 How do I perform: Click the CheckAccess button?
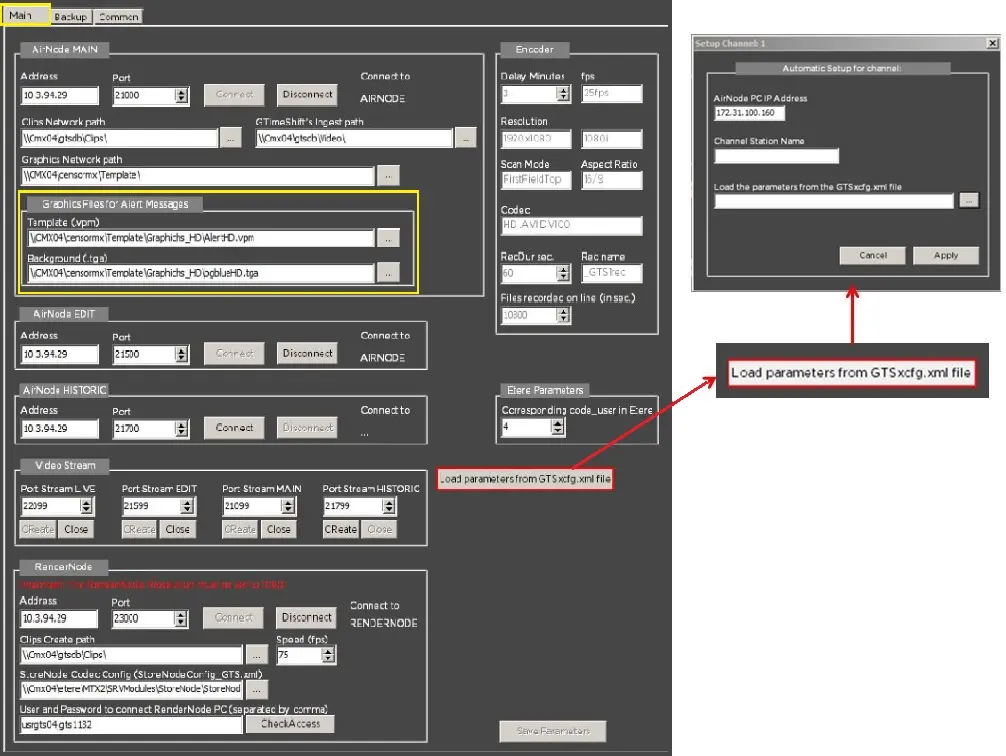pos(297,724)
